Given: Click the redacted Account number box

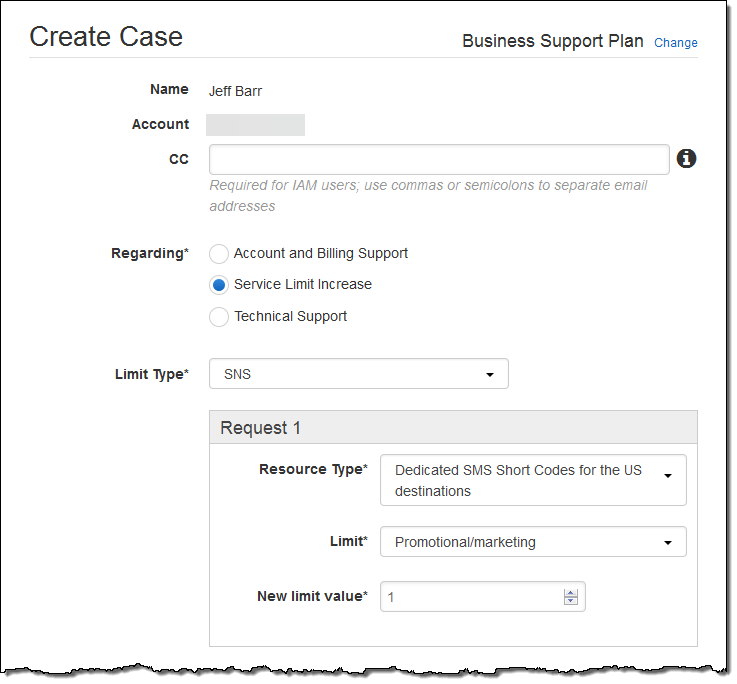Looking at the screenshot, I should tap(255, 125).
